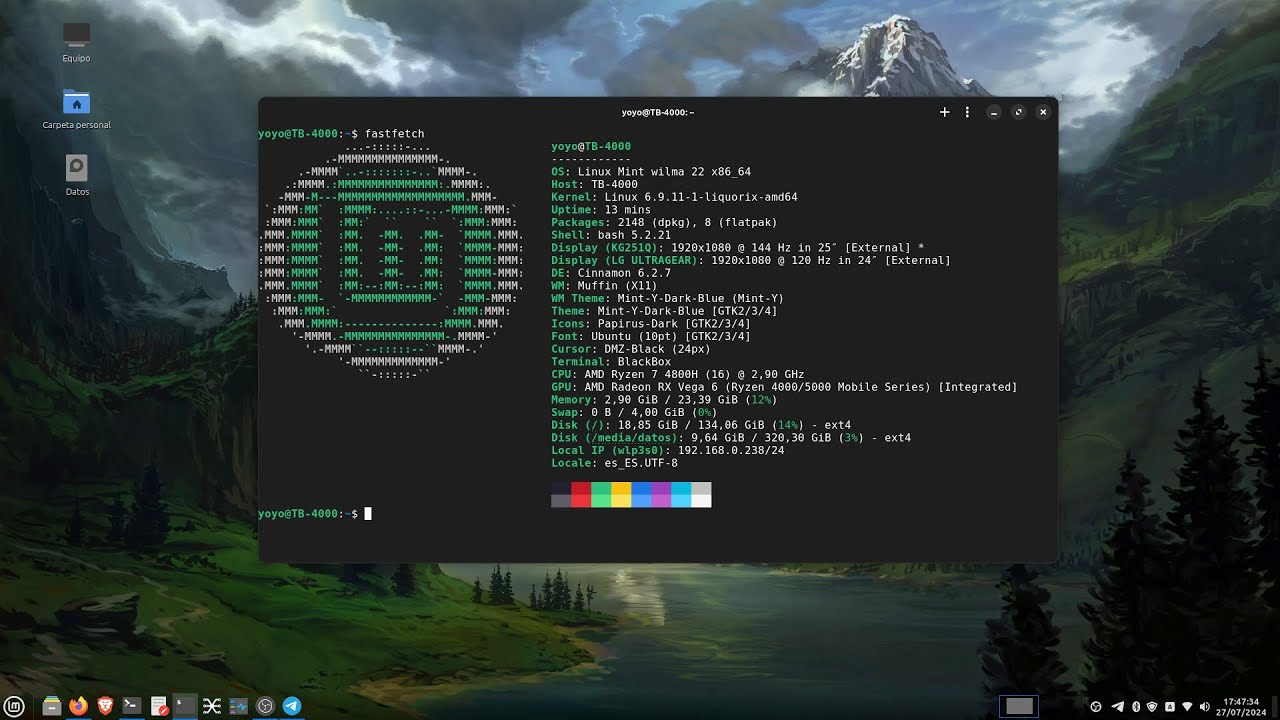Image resolution: width=1280 pixels, height=720 pixels.
Task: Click the 'Display (LG ULTRAGEAR)' line
Action: point(751,260)
